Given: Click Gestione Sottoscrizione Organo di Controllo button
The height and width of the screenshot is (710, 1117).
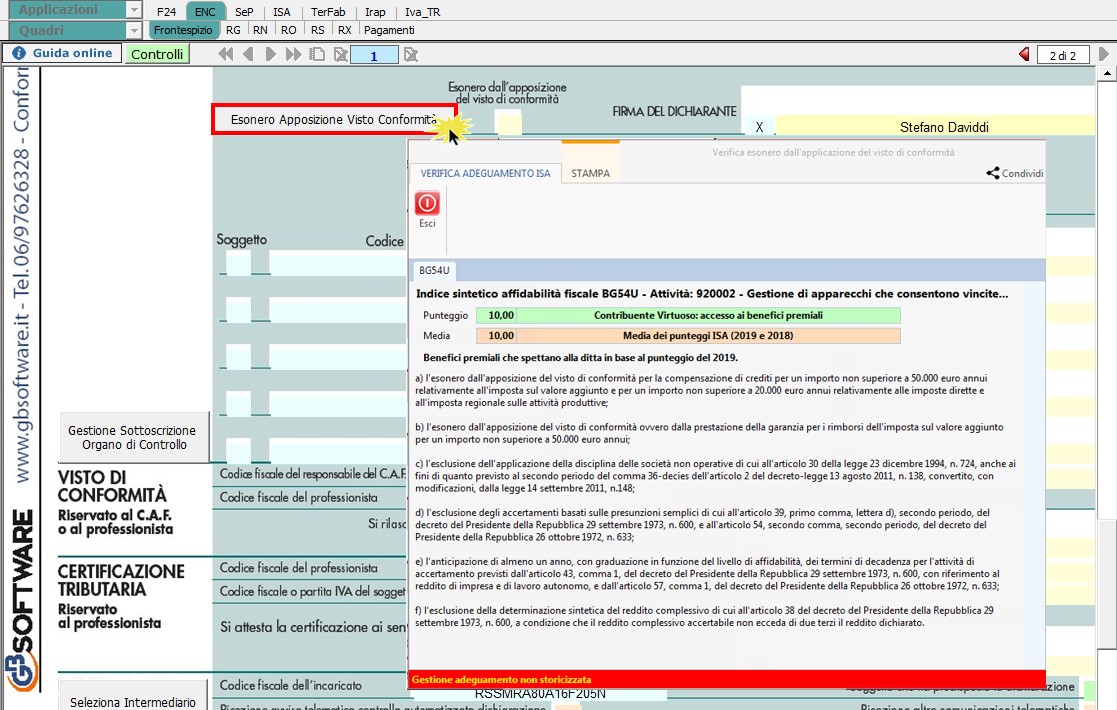Looking at the screenshot, I should coord(134,437).
